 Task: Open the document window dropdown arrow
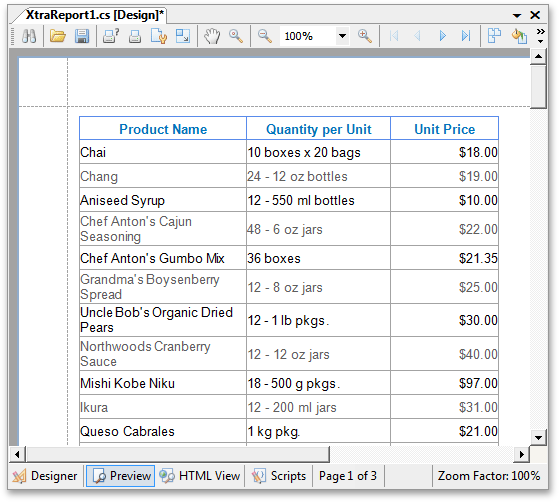[x=517, y=15]
